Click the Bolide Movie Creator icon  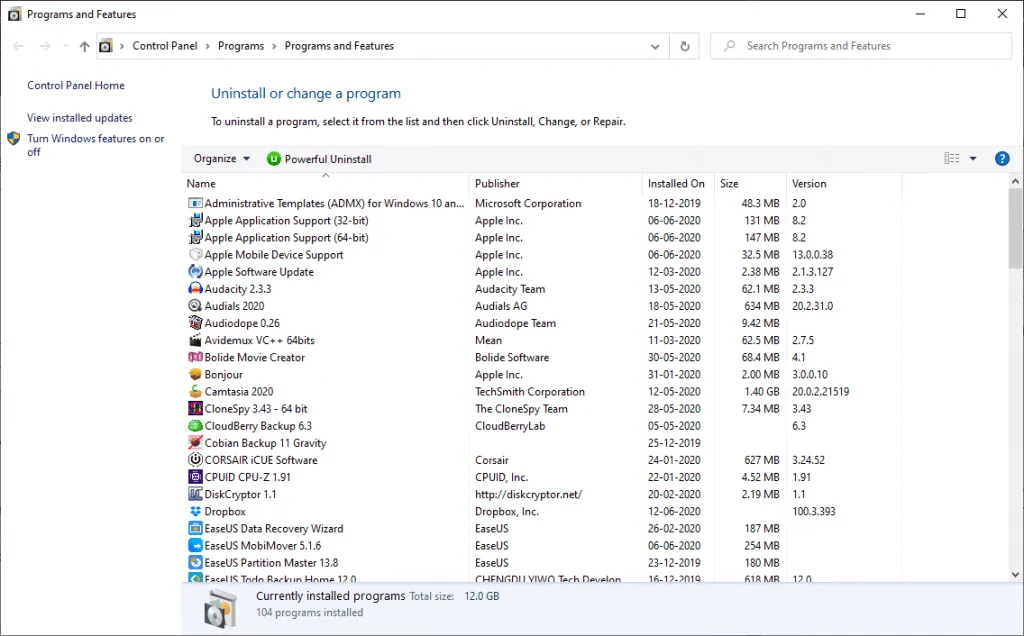click(x=195, y=357)
